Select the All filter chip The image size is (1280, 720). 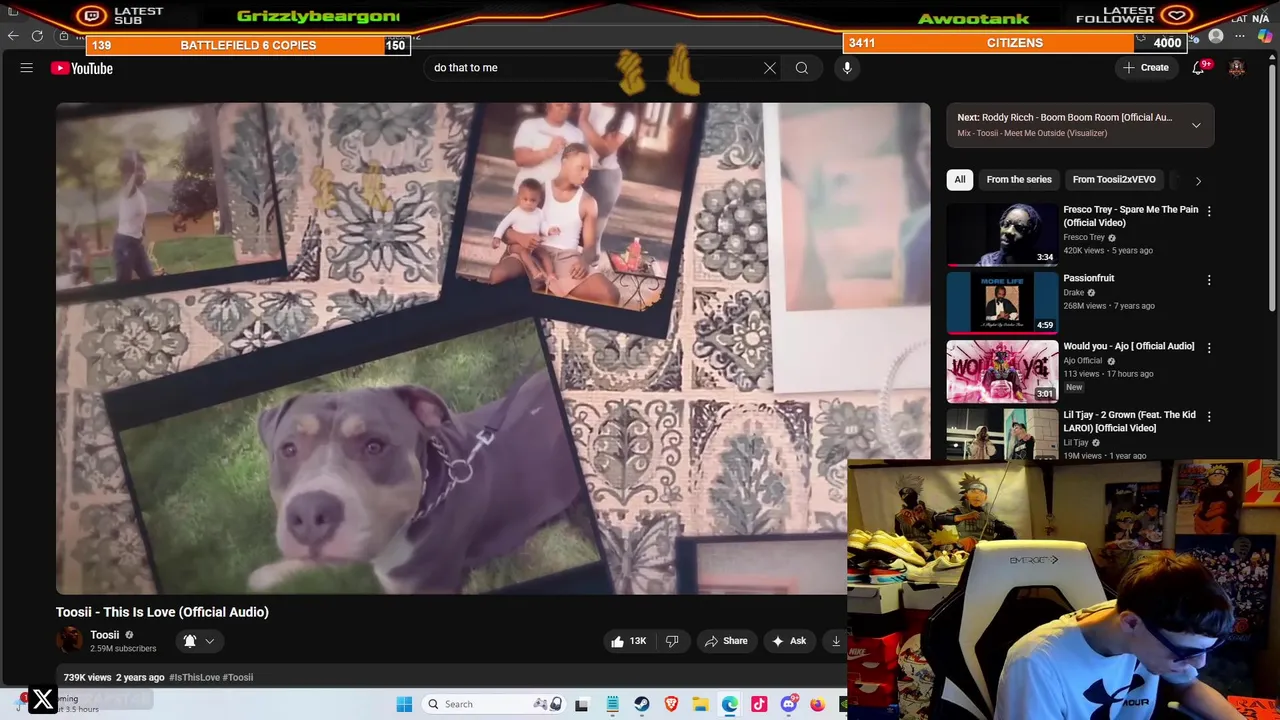[960, 180]
